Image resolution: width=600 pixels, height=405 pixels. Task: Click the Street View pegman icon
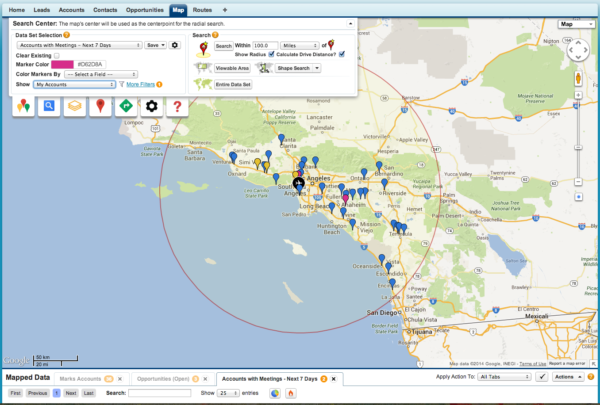578,78
